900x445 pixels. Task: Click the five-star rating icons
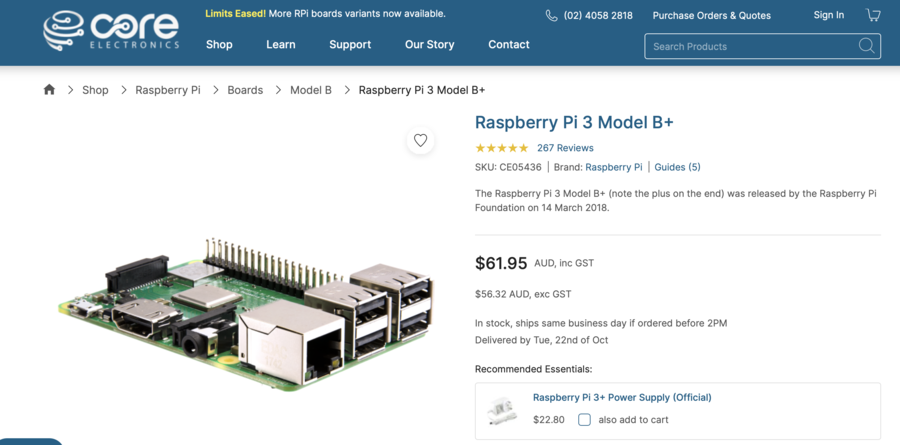coord(501,148)
